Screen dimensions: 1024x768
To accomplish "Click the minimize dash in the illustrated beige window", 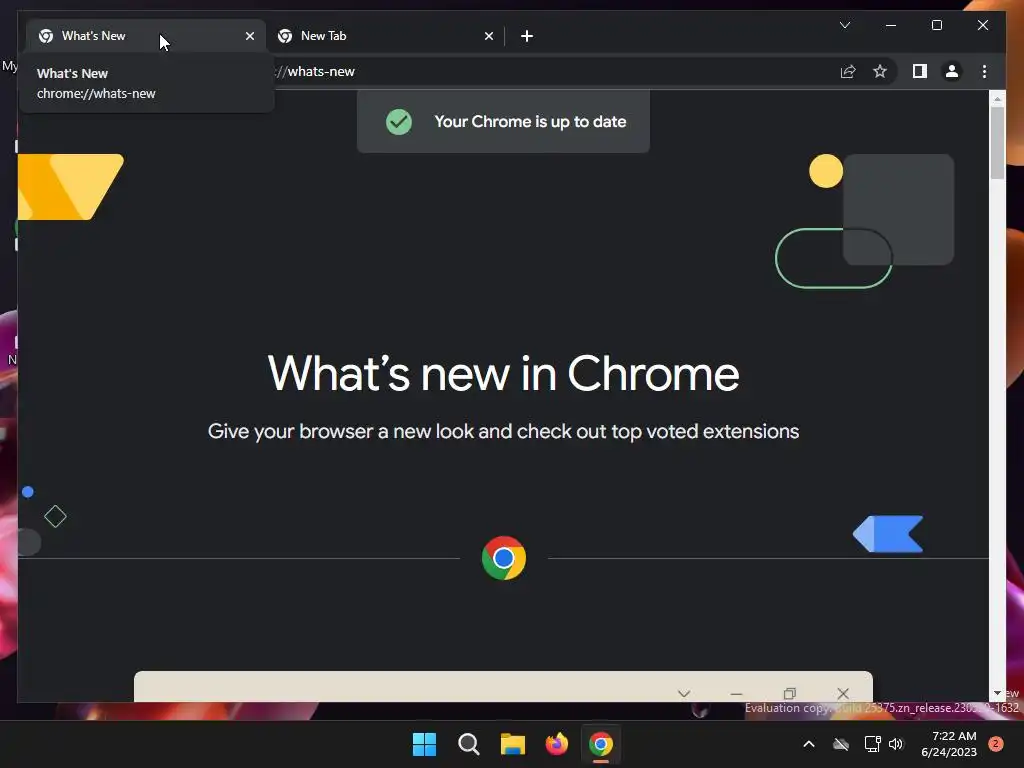I will pos(736,694).
